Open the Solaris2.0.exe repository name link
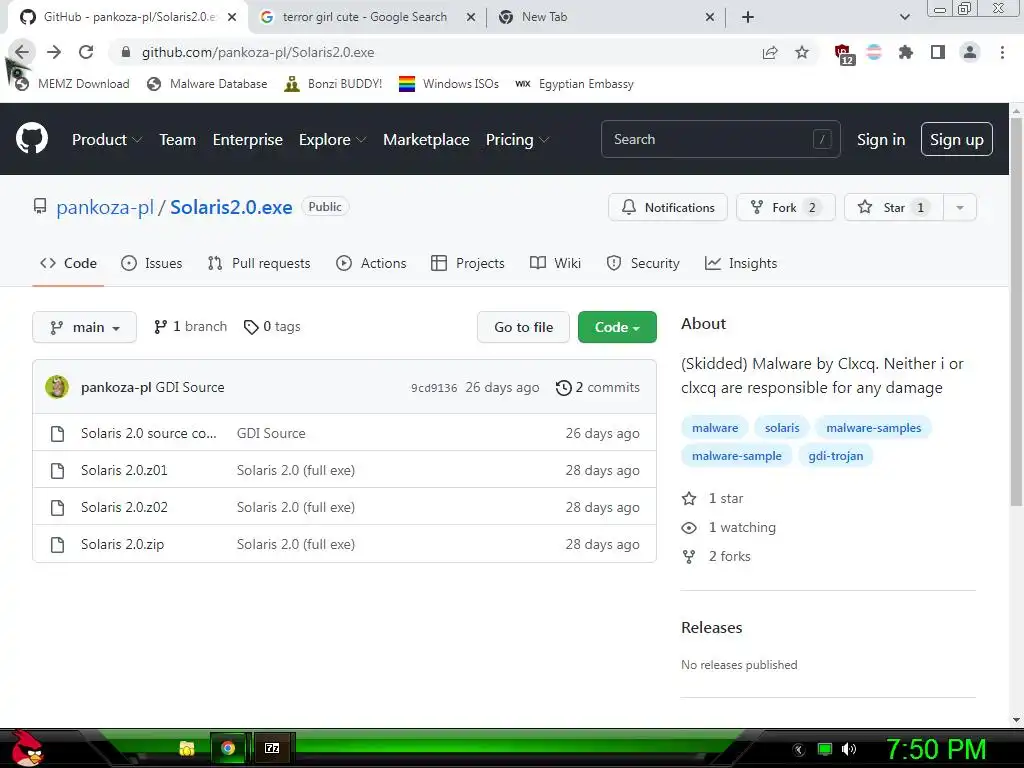The image size is (1024, 768). (231, 207)
